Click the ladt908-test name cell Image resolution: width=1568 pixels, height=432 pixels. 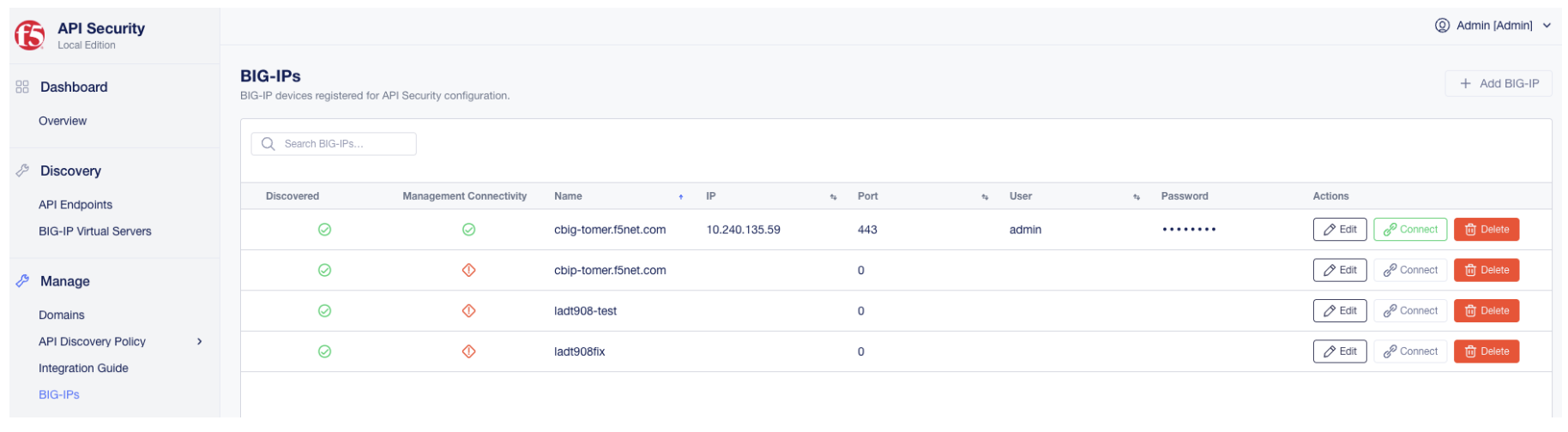(585, 311)
